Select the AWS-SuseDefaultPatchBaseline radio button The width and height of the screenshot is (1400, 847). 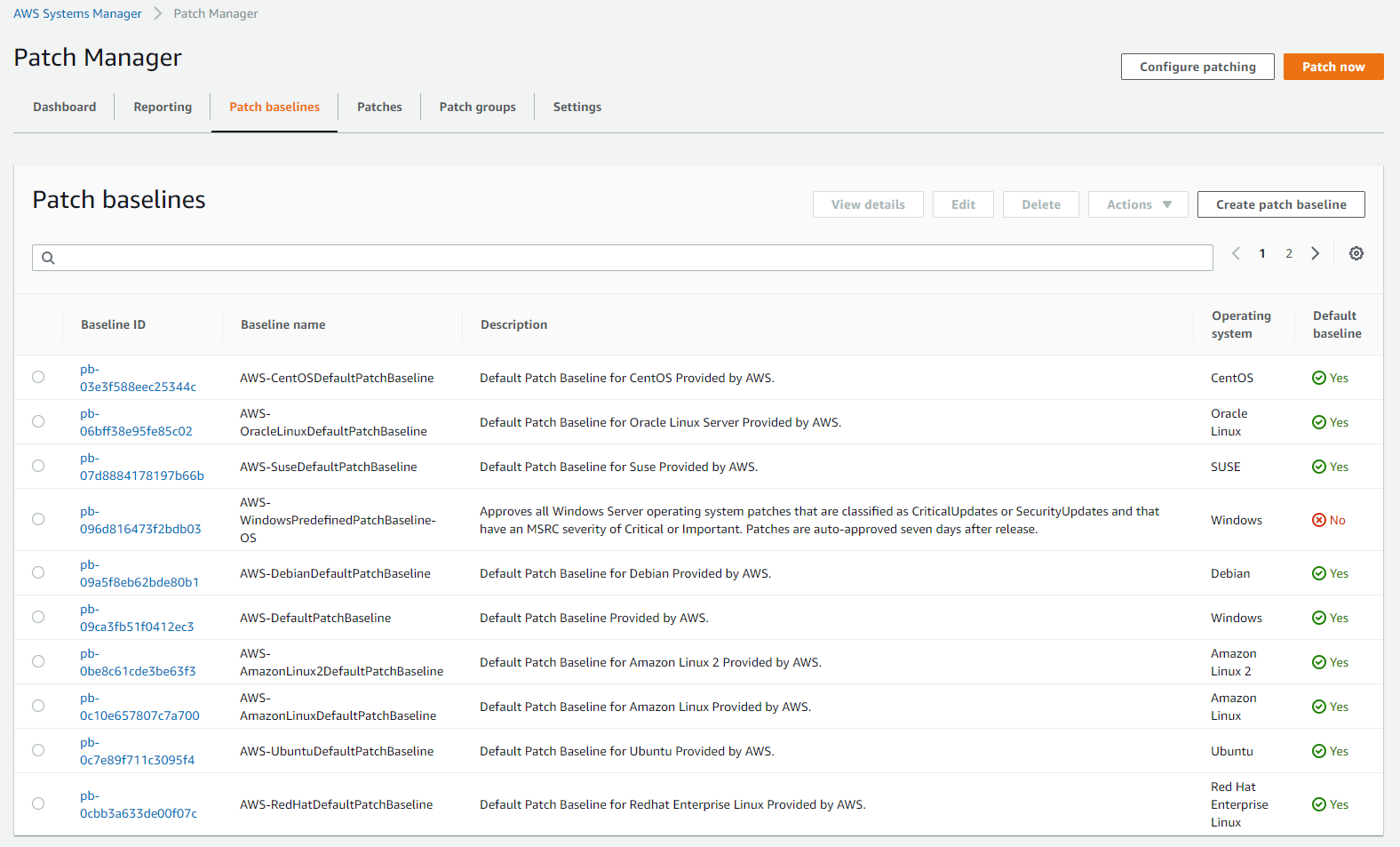tap(38, 466)
